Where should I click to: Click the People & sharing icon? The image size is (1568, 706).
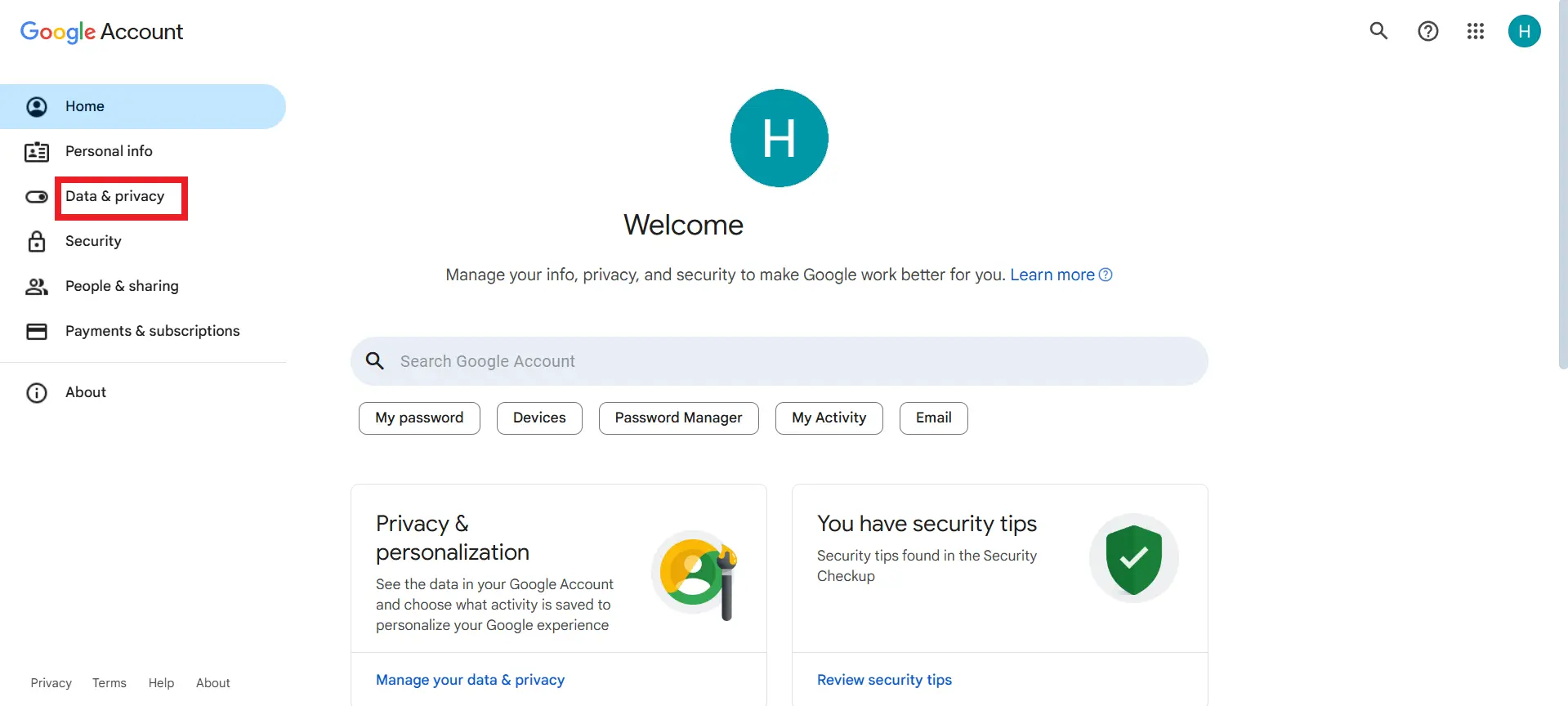(x=37, y=286)
